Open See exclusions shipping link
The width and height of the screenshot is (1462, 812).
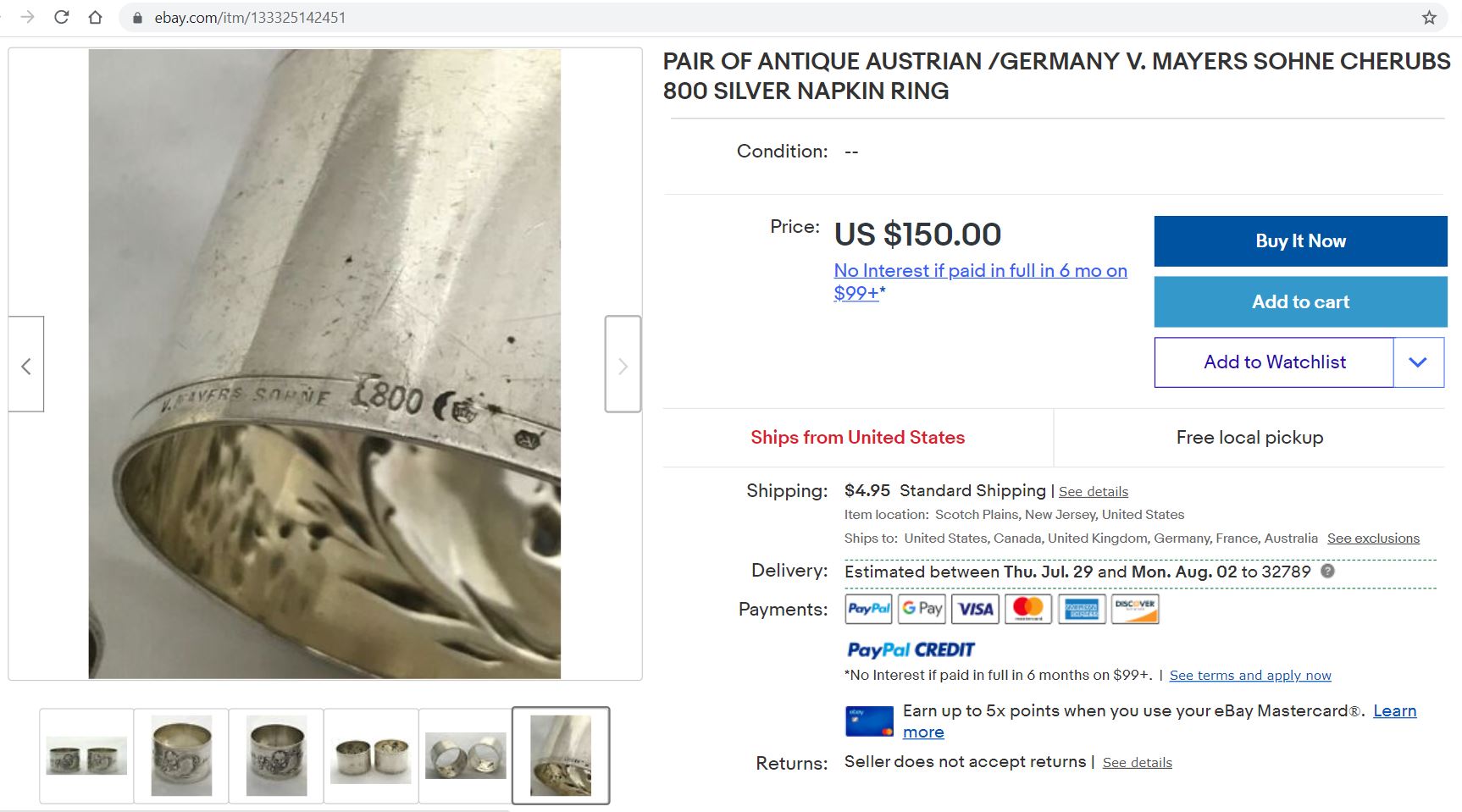[1373, 539]
